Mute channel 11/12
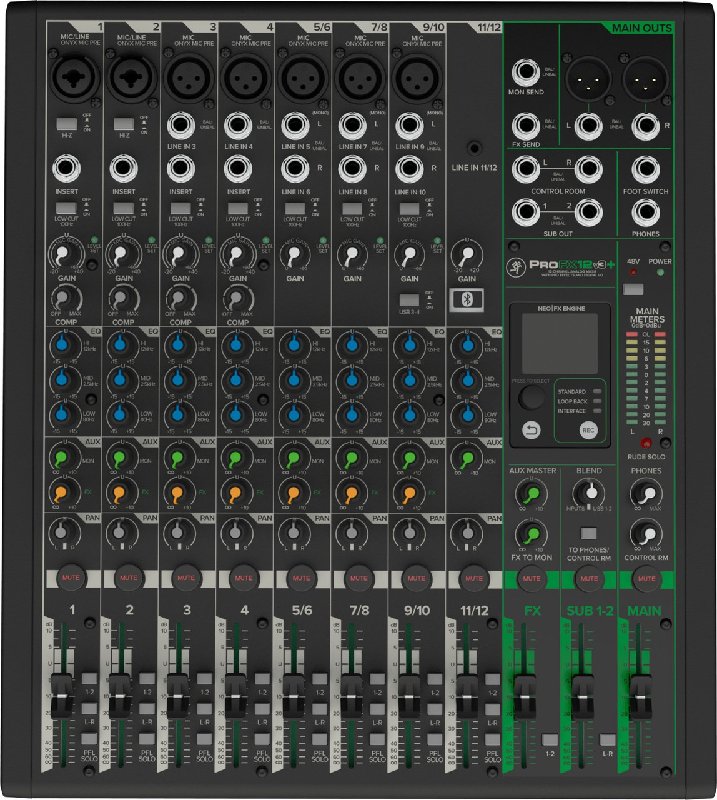This screenshot has height=800, width=717. click(474, 578)
